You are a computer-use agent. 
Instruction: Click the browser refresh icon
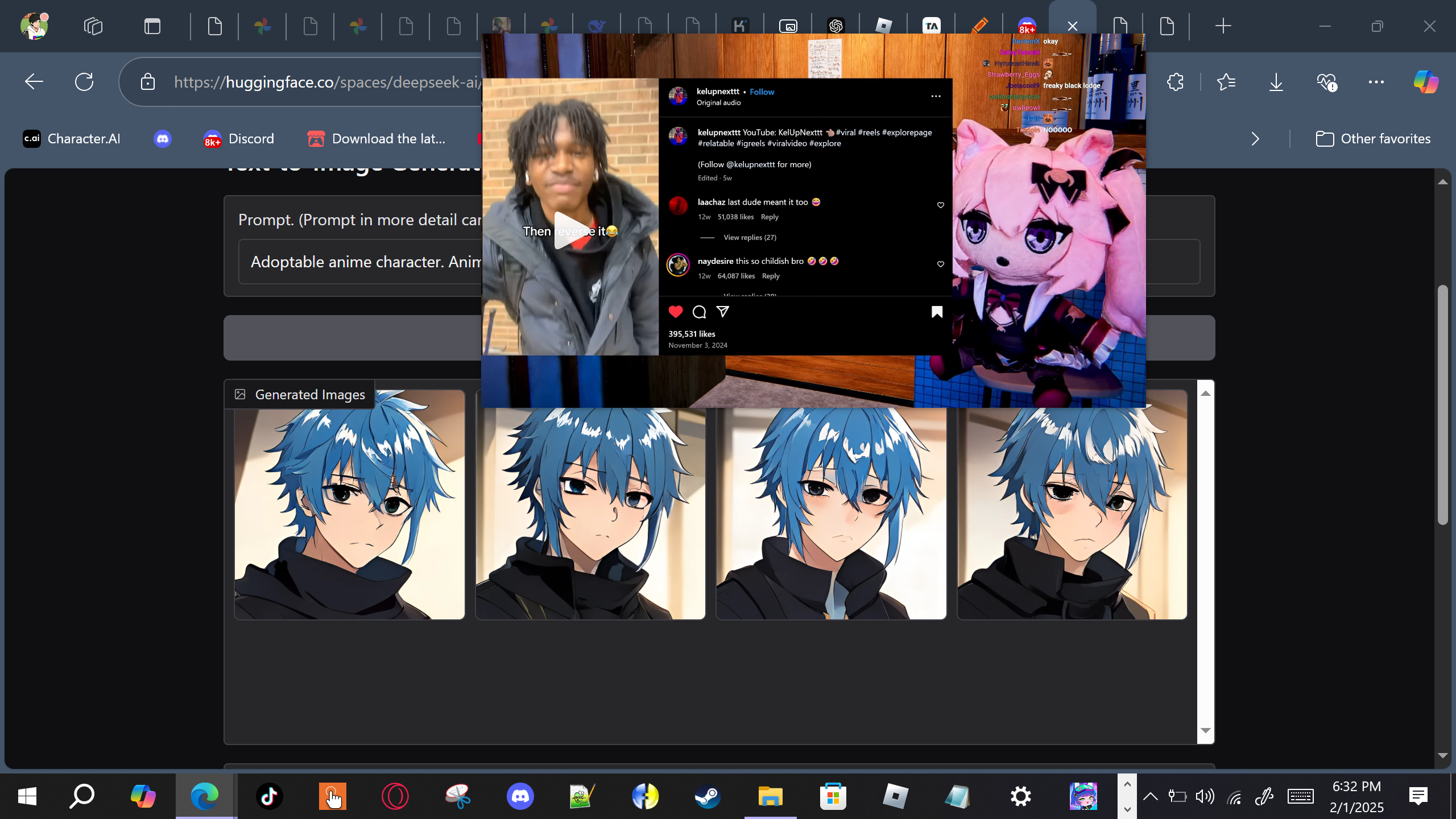[x=84, y=82]
